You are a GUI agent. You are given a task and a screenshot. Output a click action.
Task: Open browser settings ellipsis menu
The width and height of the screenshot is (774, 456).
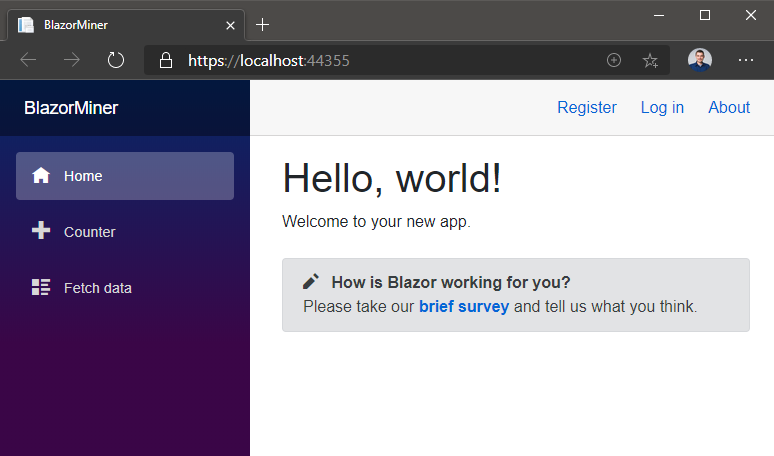pyautogui.click(x=745, y=60)
